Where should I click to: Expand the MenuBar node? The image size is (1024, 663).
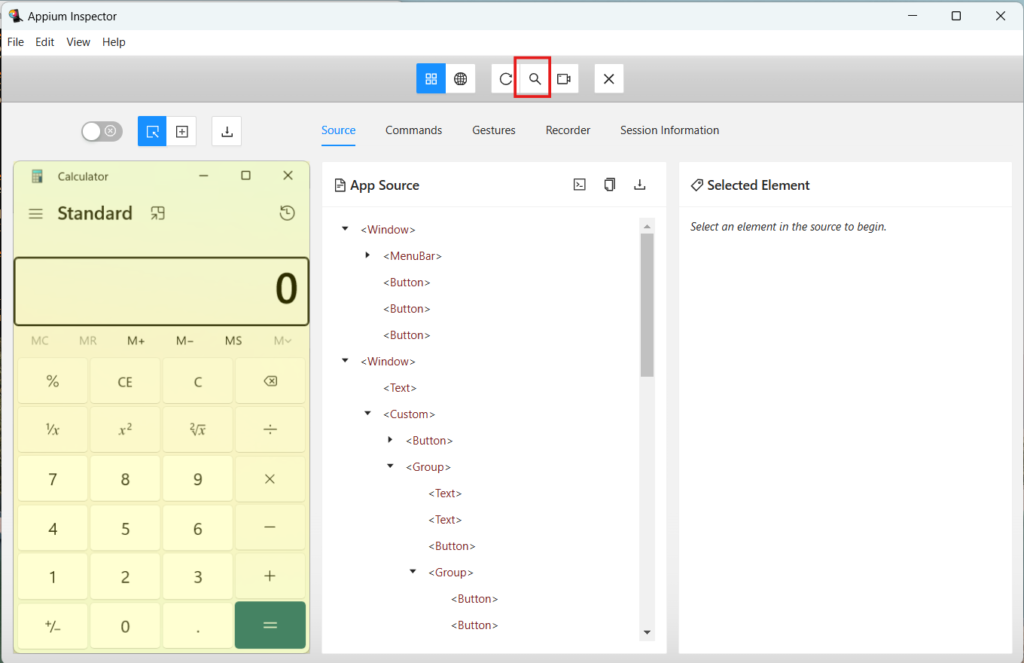pyautogui.click(x=368, y=255)
